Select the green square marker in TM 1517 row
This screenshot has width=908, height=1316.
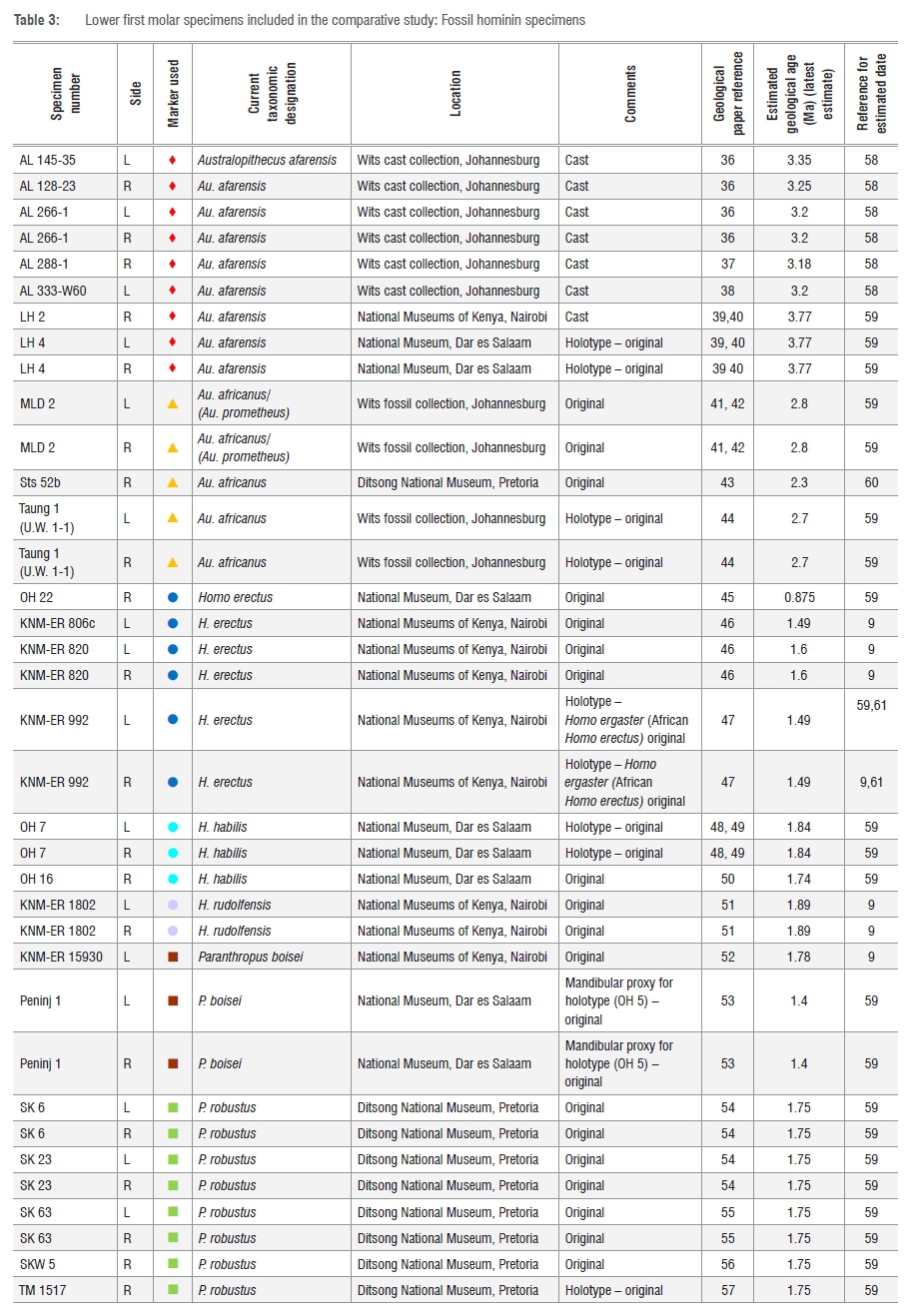[x=173, y=1291]
